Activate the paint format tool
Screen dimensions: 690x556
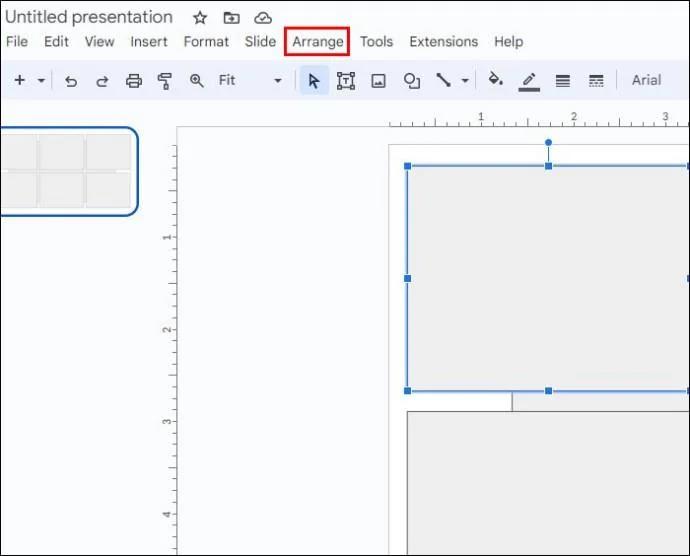pyautogui.click(x=165, y=81)
